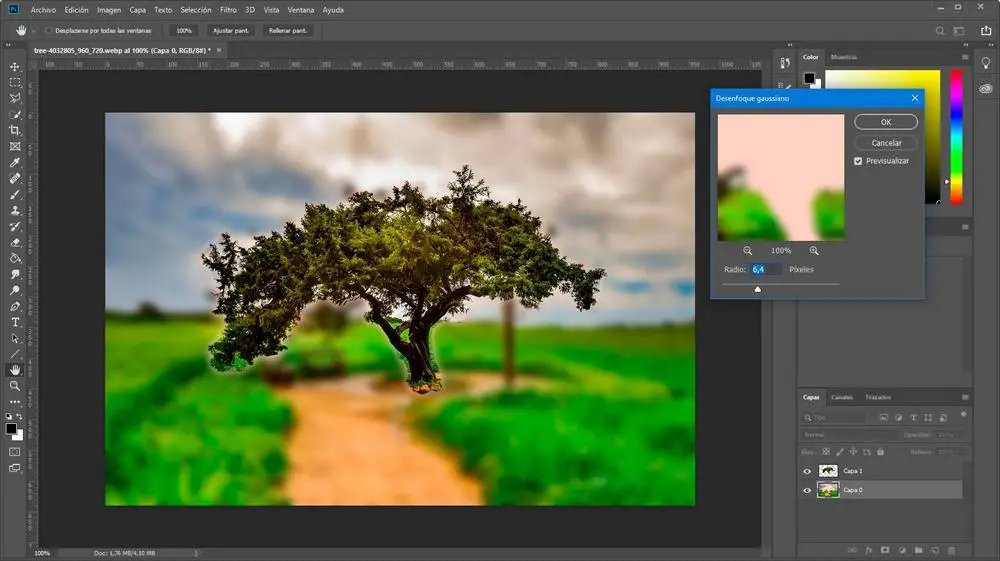
Task: Select the Zoom tool in the toolbar
Action: pos(15,385)
